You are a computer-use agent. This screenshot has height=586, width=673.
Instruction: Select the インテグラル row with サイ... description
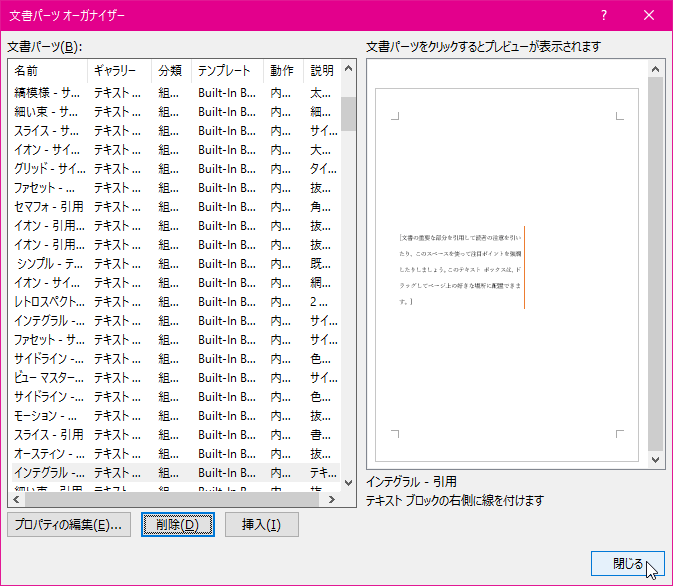[x=176, y=321]
